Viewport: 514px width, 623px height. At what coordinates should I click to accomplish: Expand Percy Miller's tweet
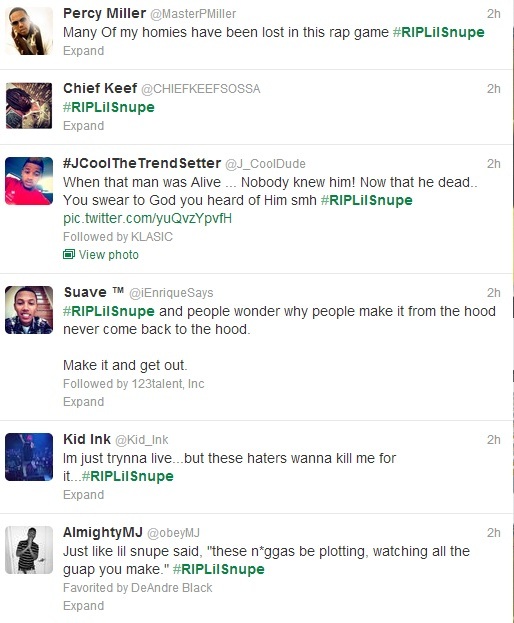click(x=83, y=51)
